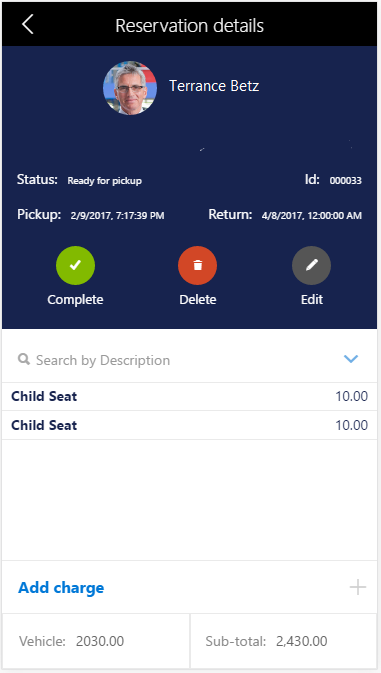The height and width of the screenshot is (673, 381).
Task: Click the Edit text label
Action: tap(312, 300)
